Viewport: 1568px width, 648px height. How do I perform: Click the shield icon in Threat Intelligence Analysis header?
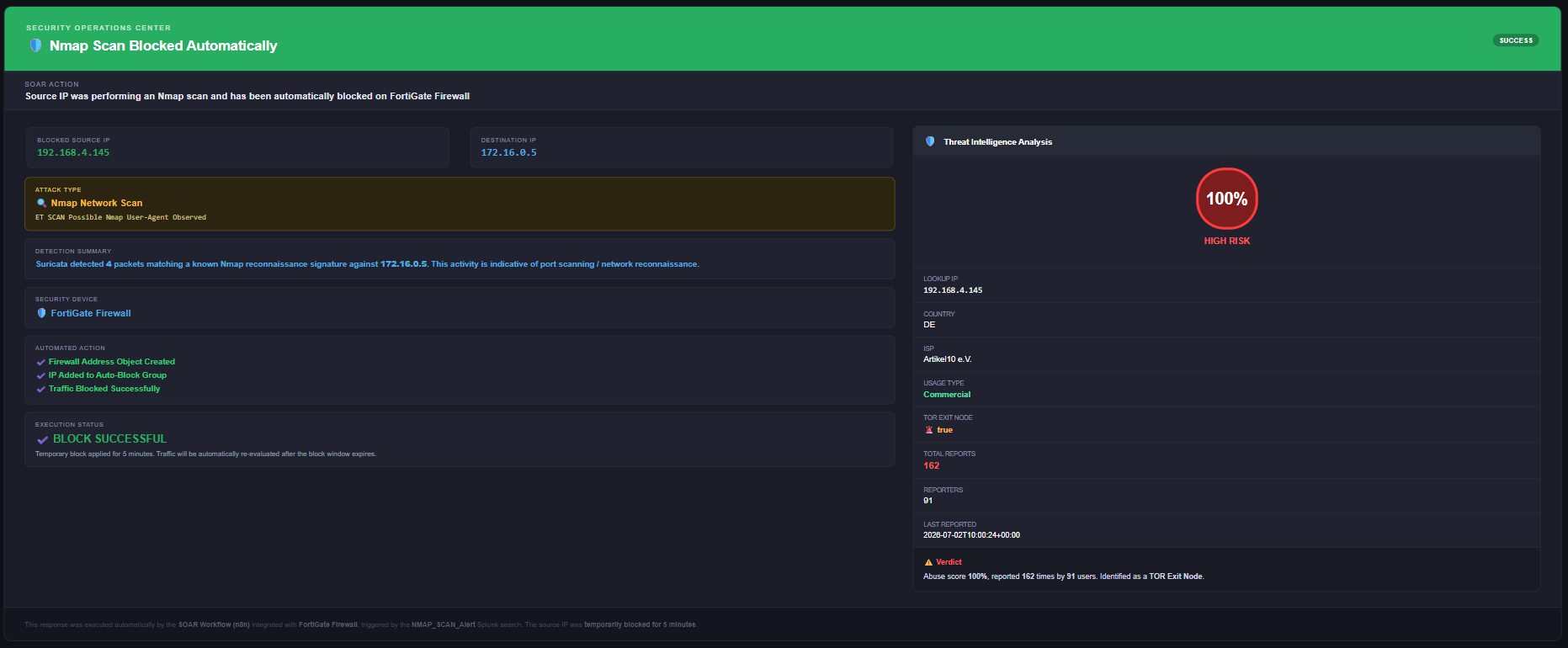click(x=930, y=141)
